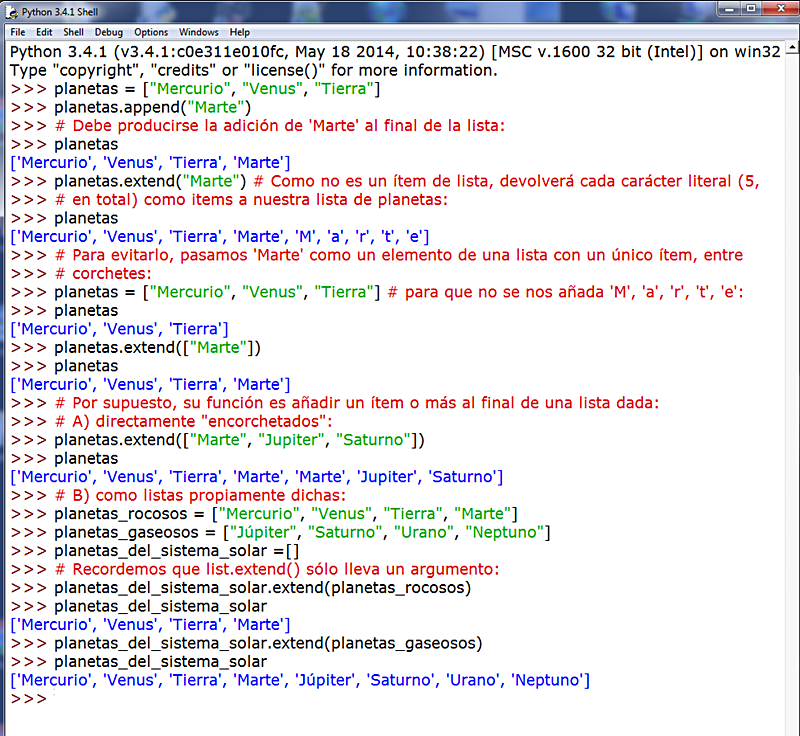The image size is (800, 736).
Task: Minimize the Python 3.4.1 Shell window
Action: pyautogui.click(x=730, y=9)
